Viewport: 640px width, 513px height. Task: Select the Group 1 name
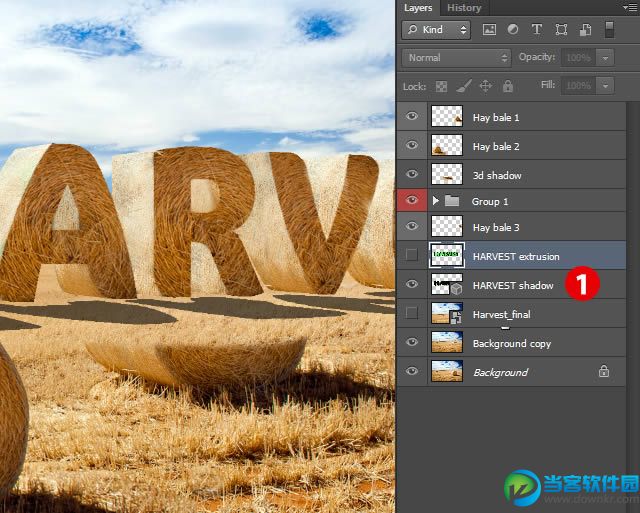pyautogui.click(x=490, y=202)
